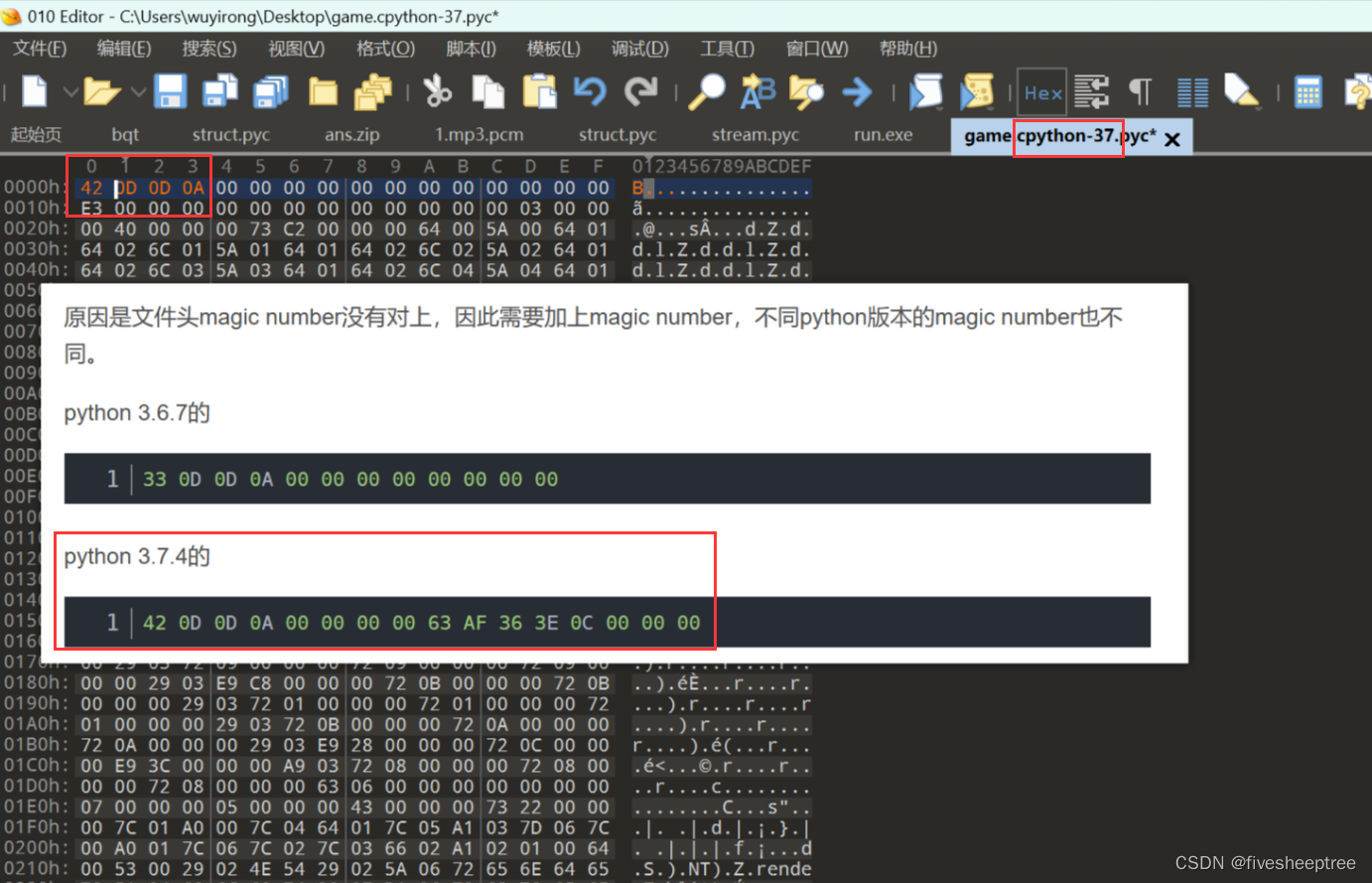Close the game.cpython-37.pyc tab
Viewport: 1372px width, 883px height.
pyautogui.click(x=1171, y=137)
